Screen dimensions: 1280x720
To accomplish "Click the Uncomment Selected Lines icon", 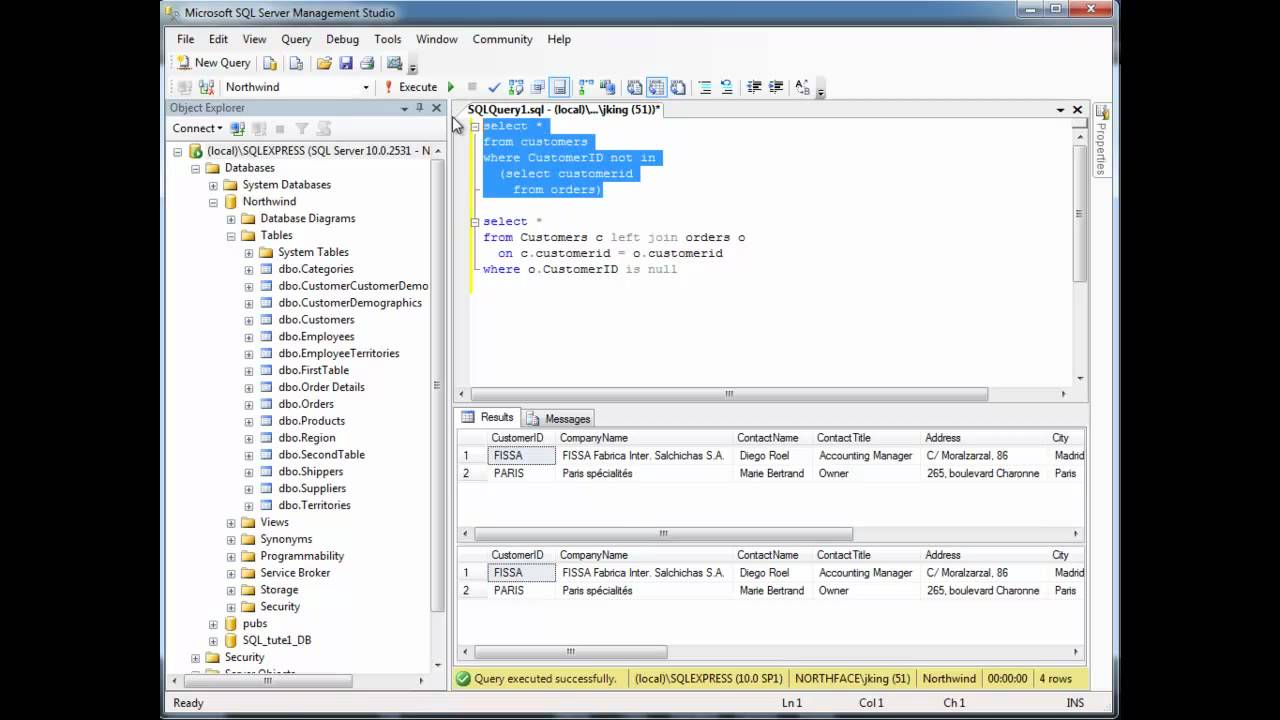I will (727, 87).
